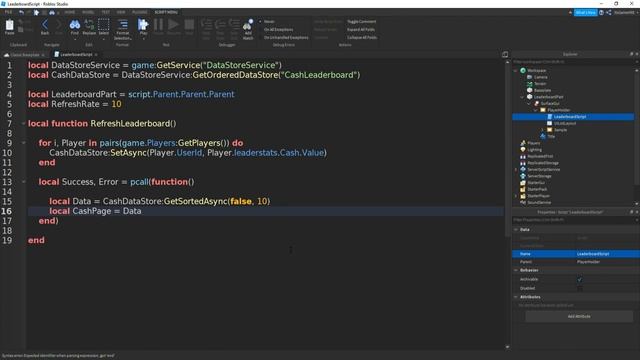
Task: Toggle the Archivable checkbox
Action: coord(580,280)
